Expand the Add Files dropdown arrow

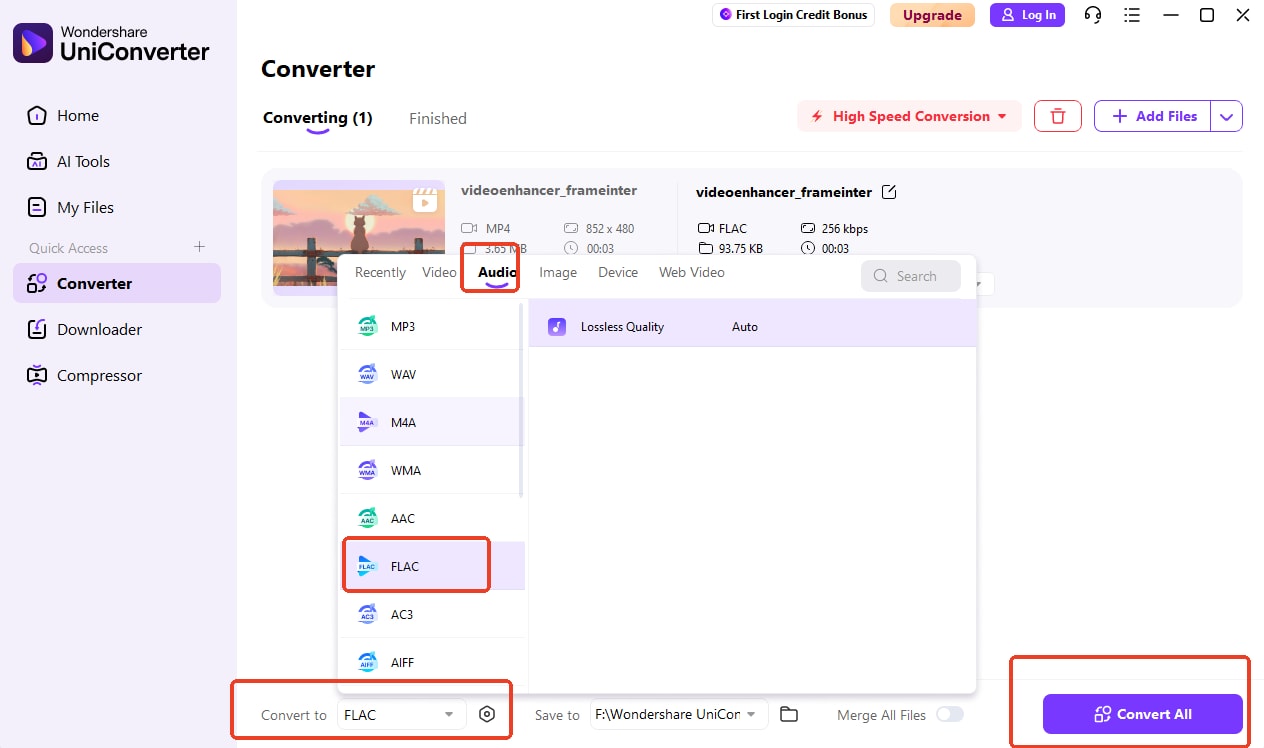coord(1227,116)
